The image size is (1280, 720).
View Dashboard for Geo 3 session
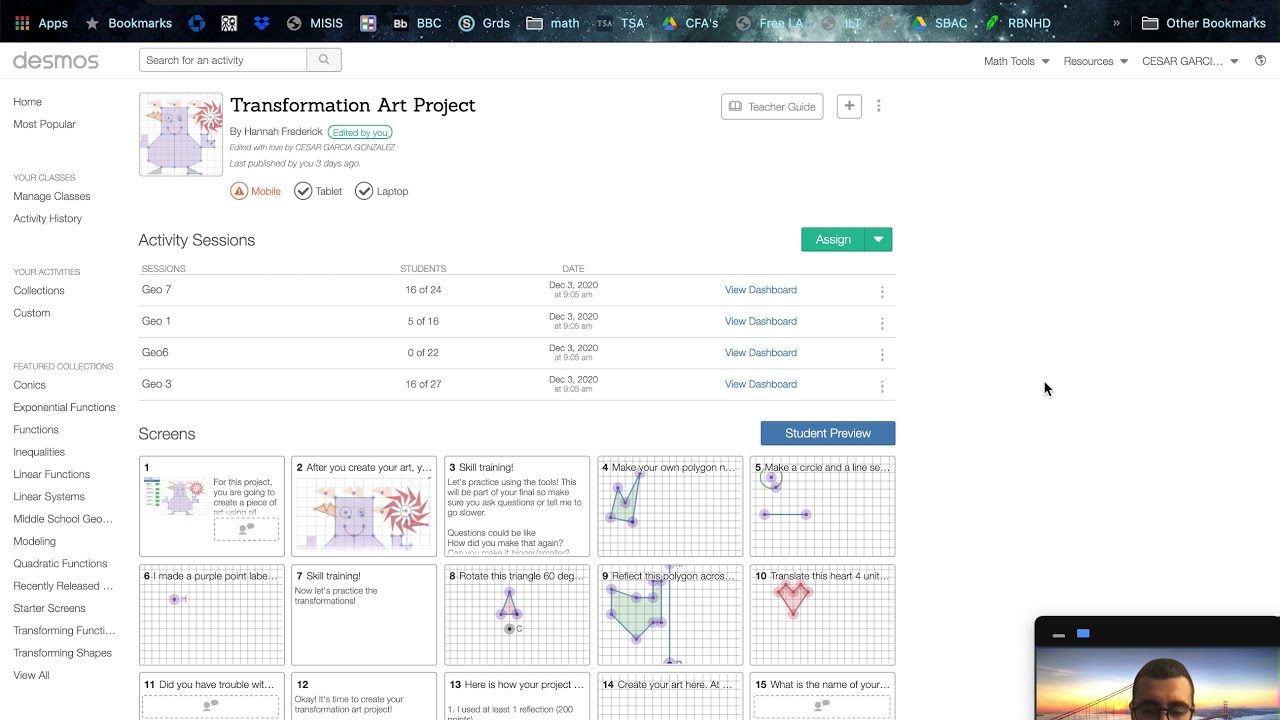(761, 384)
